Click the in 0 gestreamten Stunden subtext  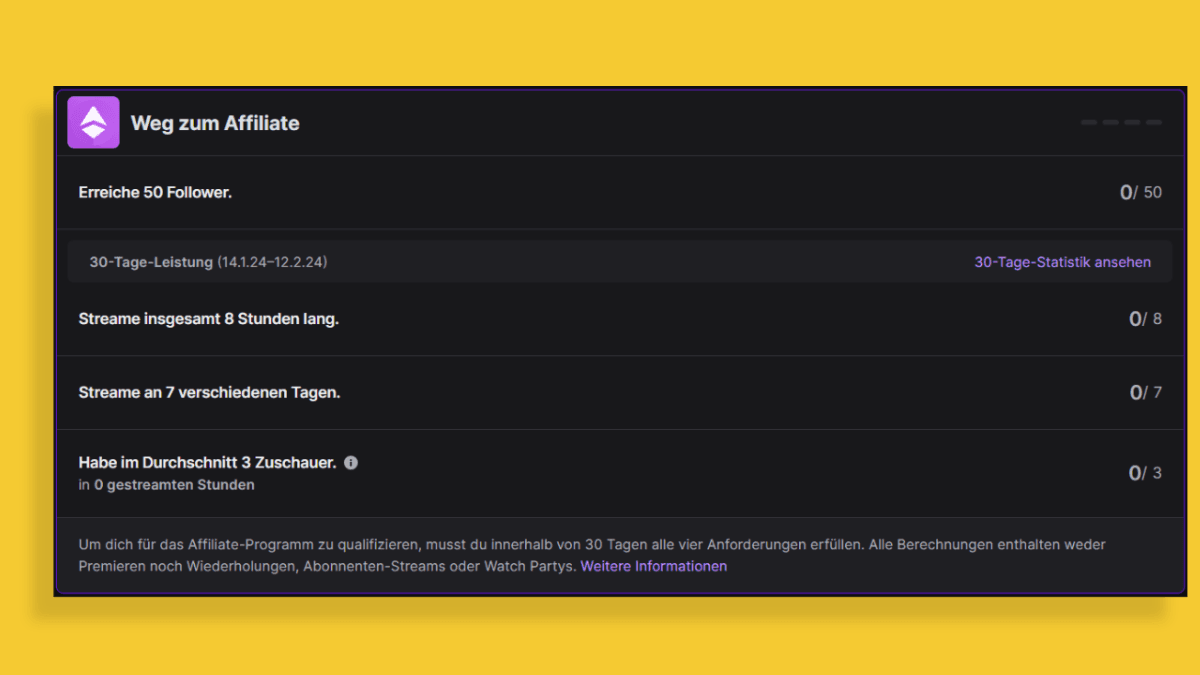166,484
